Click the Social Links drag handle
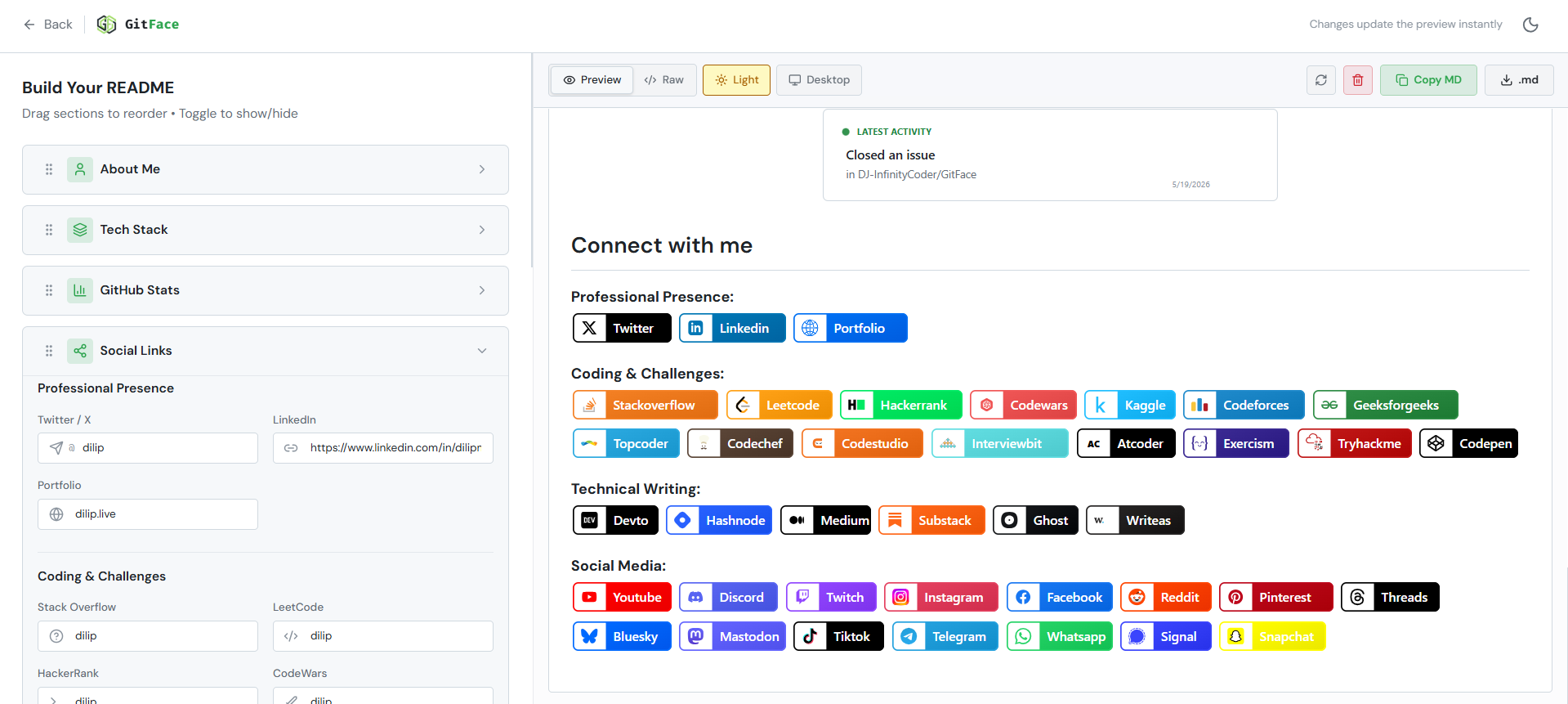Image resolution: width=1568 pixels, height=704 pixels. [x=49, y=351]
